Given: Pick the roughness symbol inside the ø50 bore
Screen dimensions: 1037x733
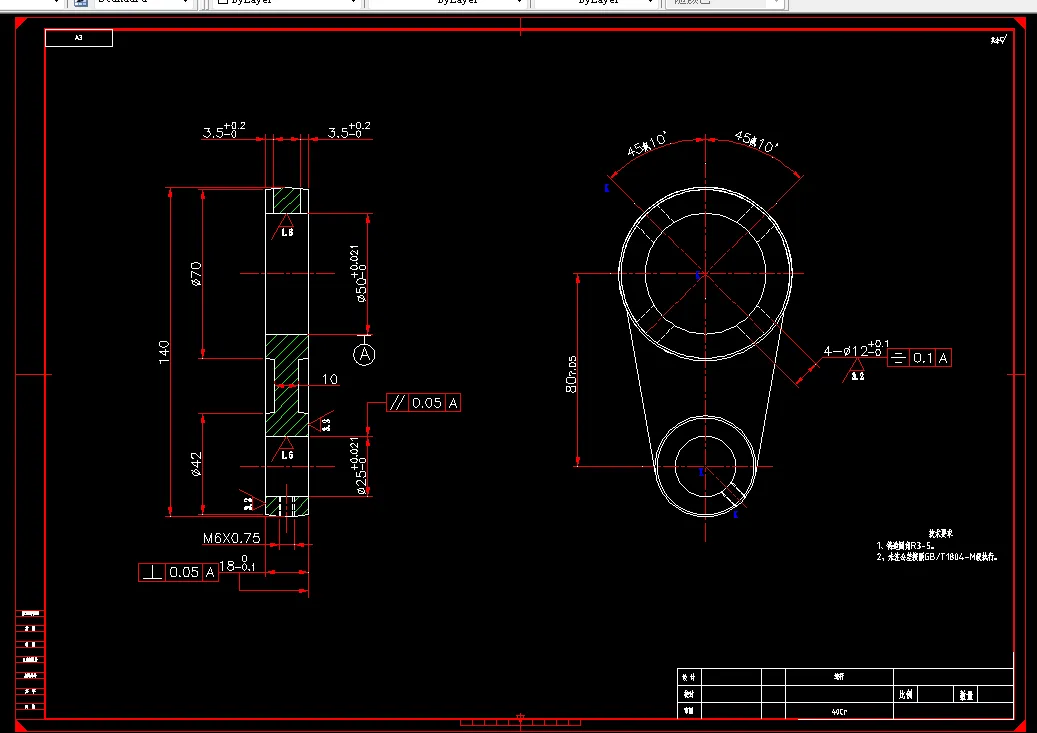Looking at the screenshot, I should coord(284,226).
